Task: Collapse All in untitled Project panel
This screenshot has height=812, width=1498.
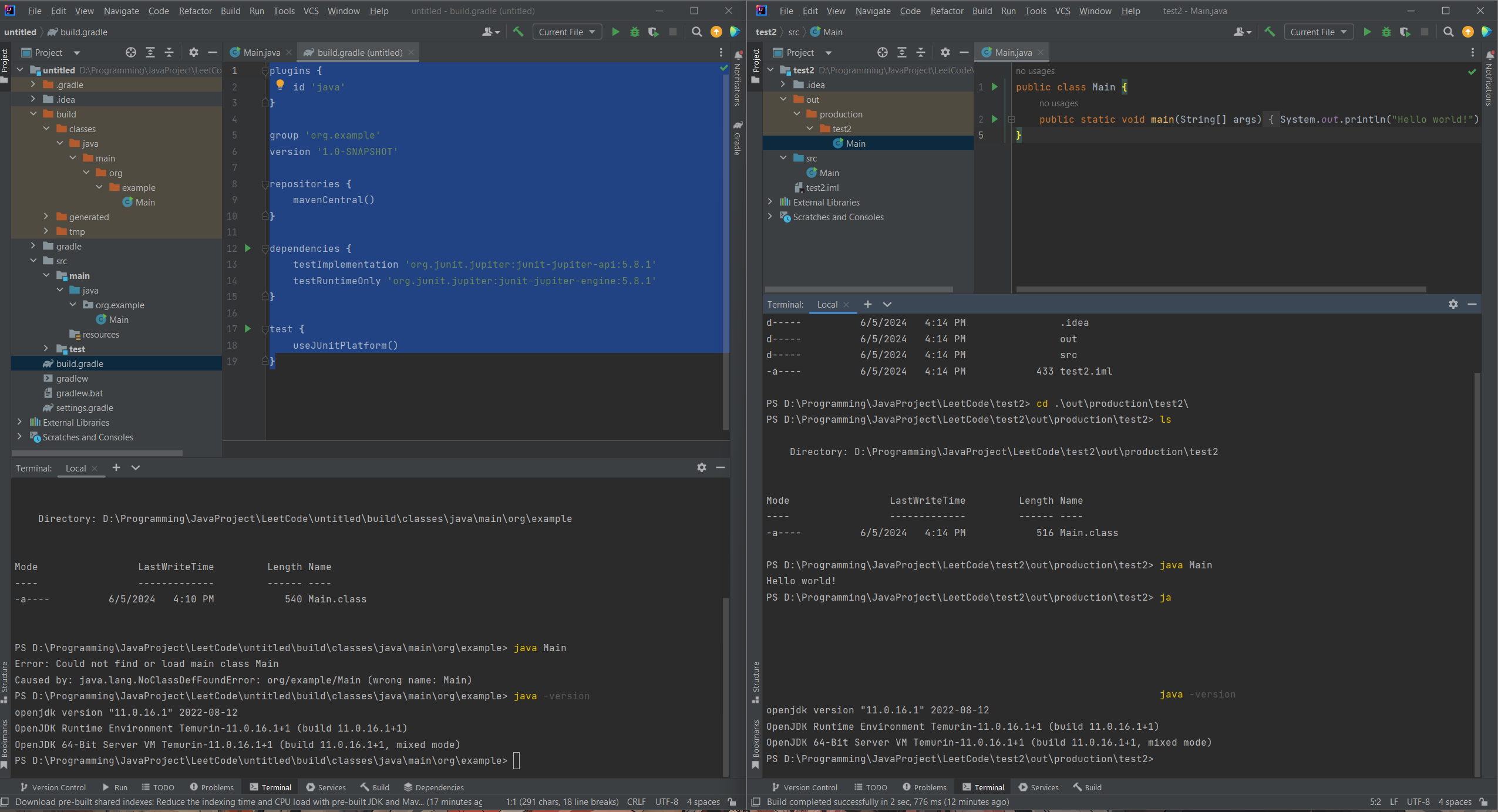Action: click(x=169, y=53)
